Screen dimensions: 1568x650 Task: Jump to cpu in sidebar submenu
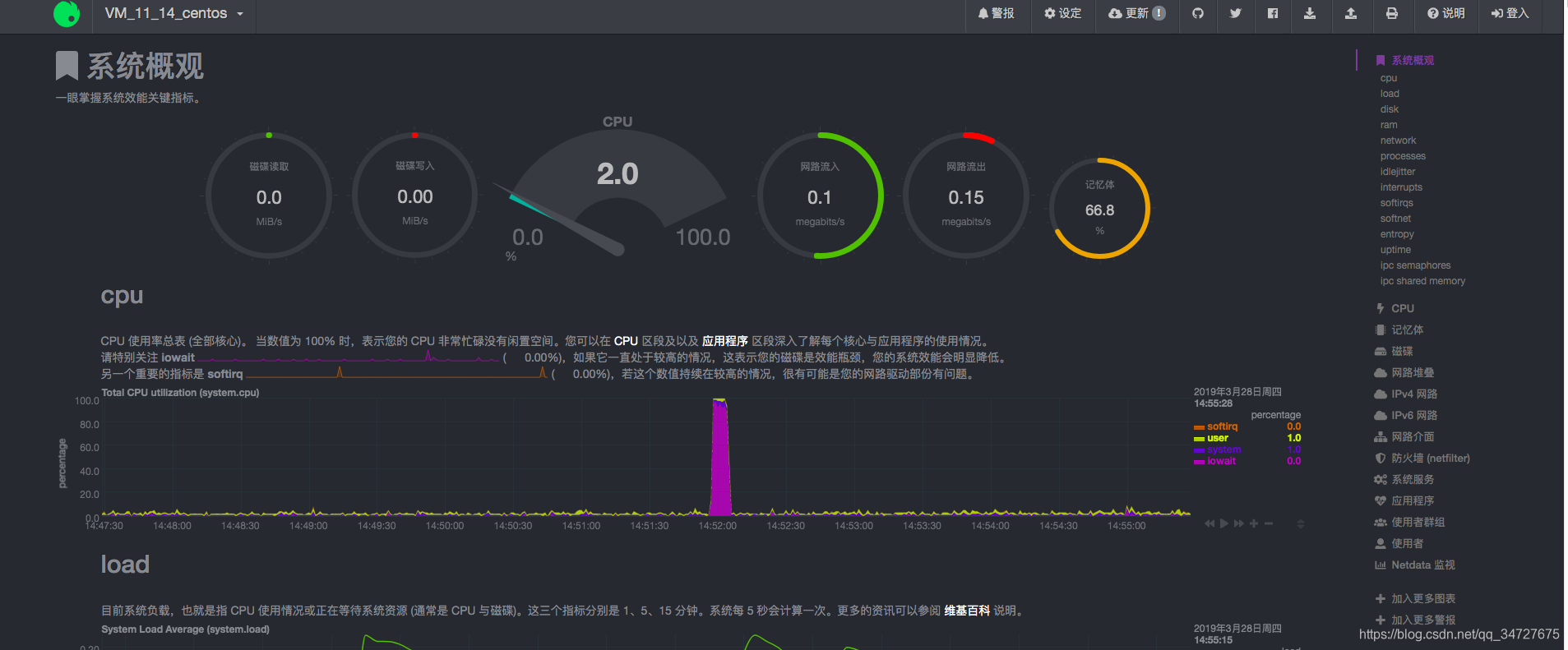pos(1389,78)
